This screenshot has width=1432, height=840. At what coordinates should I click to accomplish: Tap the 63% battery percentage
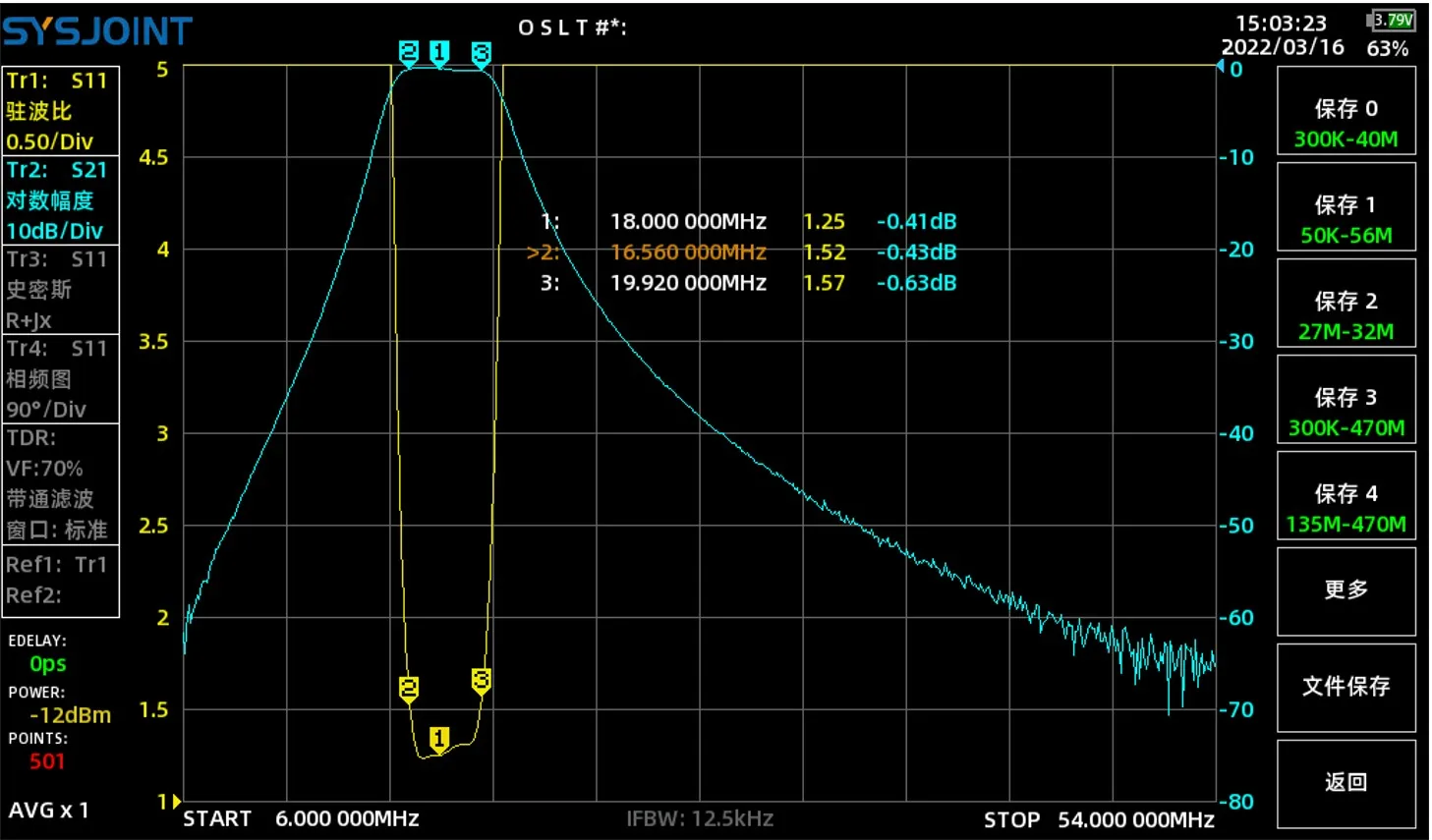coord(1387,49)
